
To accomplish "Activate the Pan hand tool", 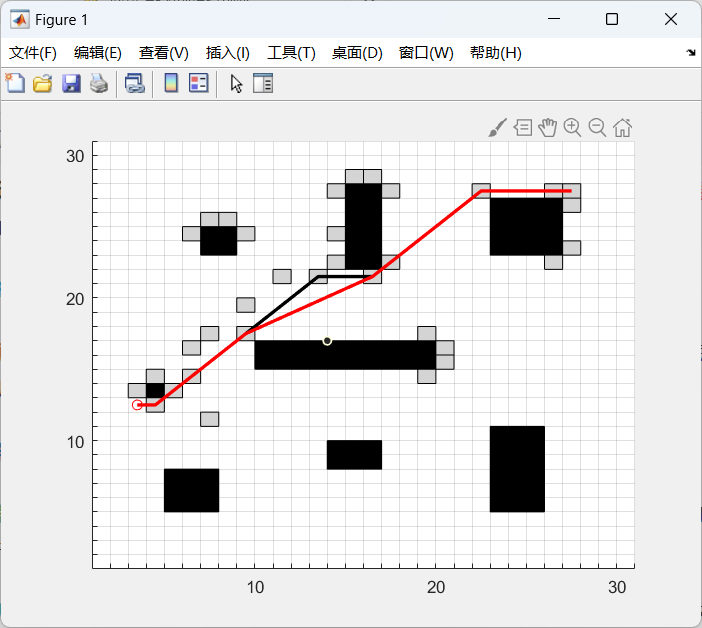I will pyautogui.click(x=548, y=128).
